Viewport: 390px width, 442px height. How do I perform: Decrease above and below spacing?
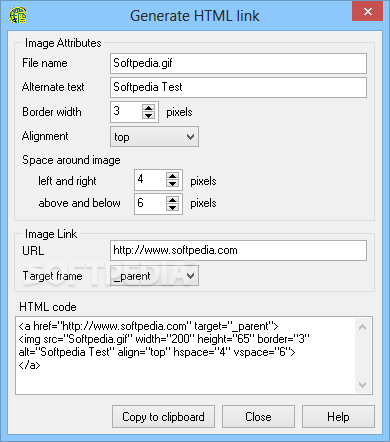pos(172,207)
